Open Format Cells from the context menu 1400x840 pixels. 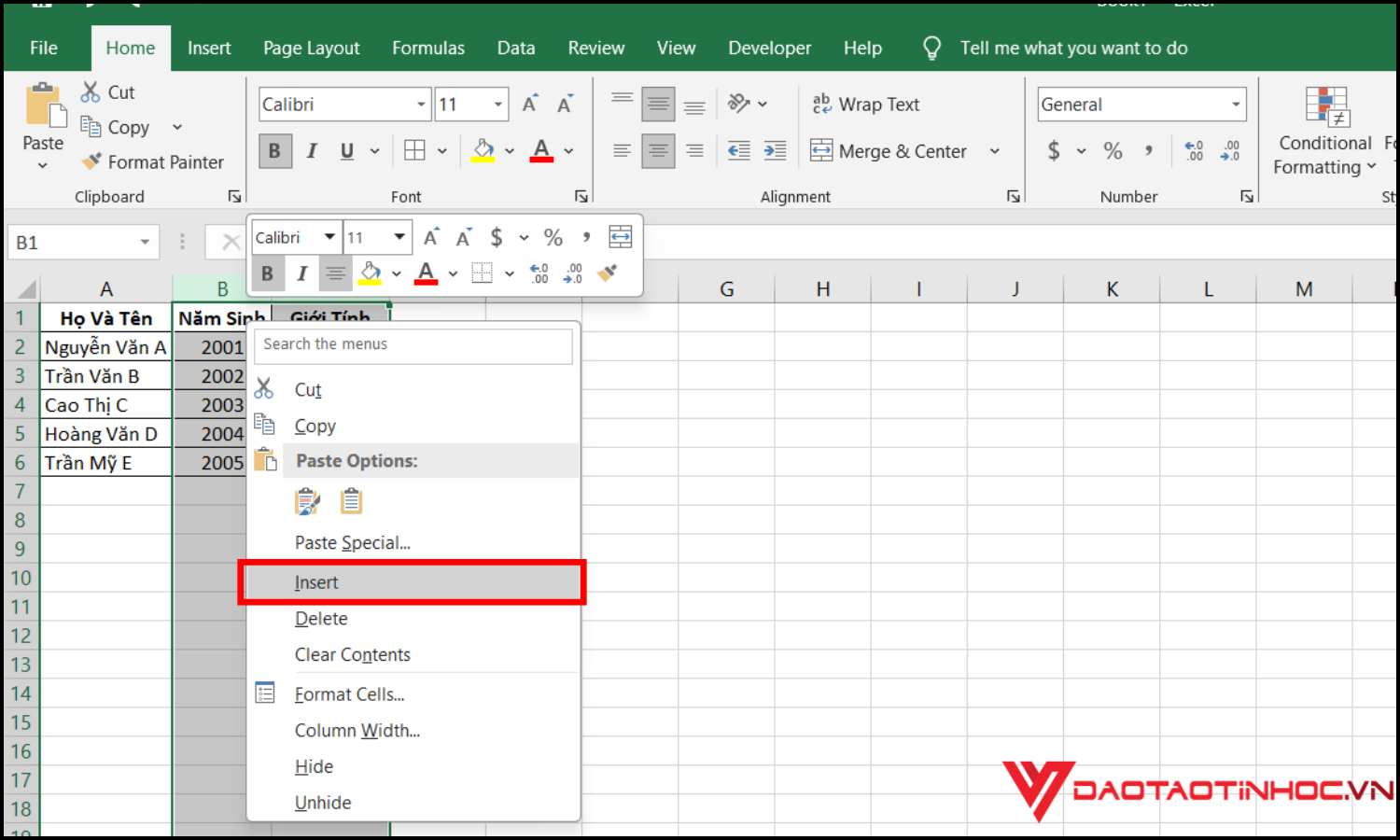[350, 693]
